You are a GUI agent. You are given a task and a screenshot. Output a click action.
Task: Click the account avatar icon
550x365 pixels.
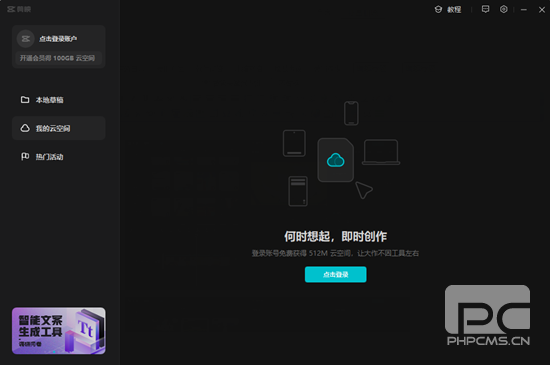(x=26, y=39)
